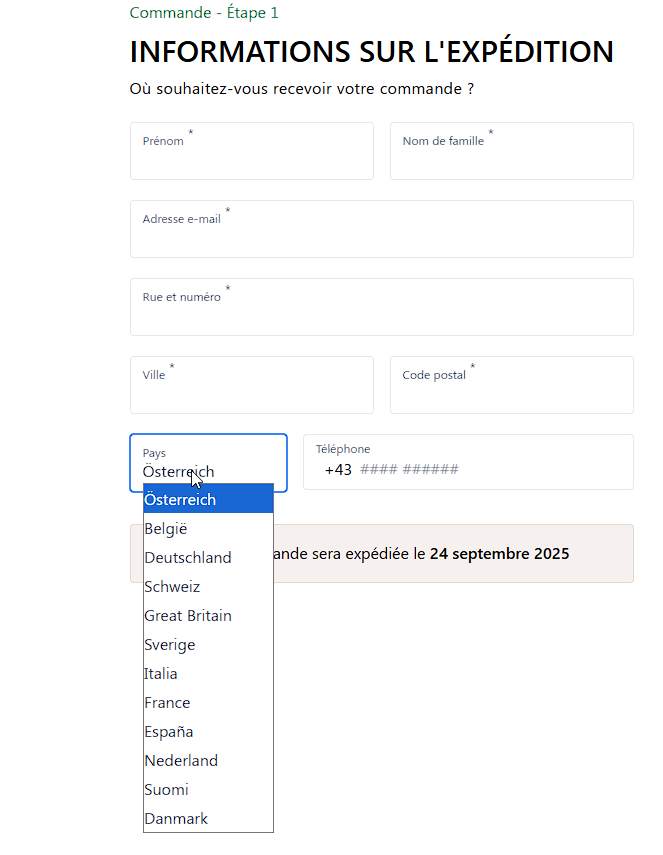Pick Italia from country options

click(208, 673)
